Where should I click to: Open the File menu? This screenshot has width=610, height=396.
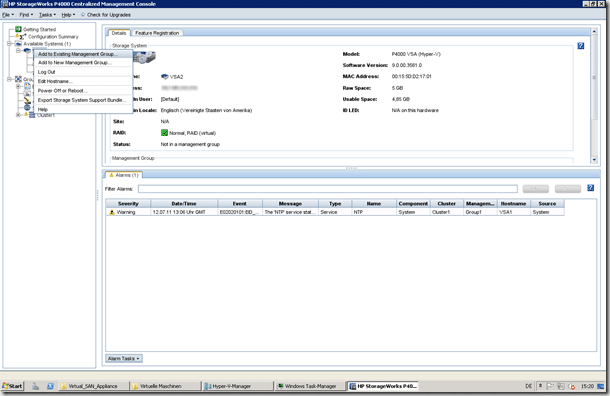pos(8,15)
